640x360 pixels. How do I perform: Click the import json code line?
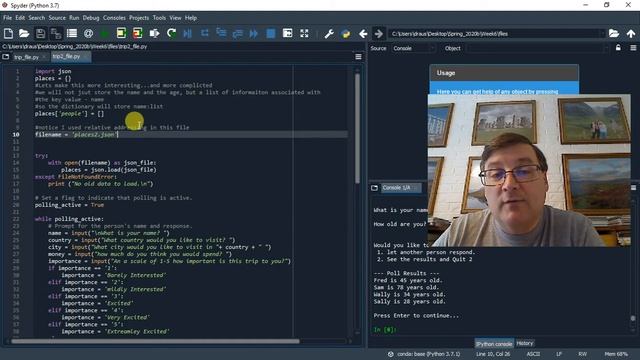pyautogui.click(x=53, y=71)
